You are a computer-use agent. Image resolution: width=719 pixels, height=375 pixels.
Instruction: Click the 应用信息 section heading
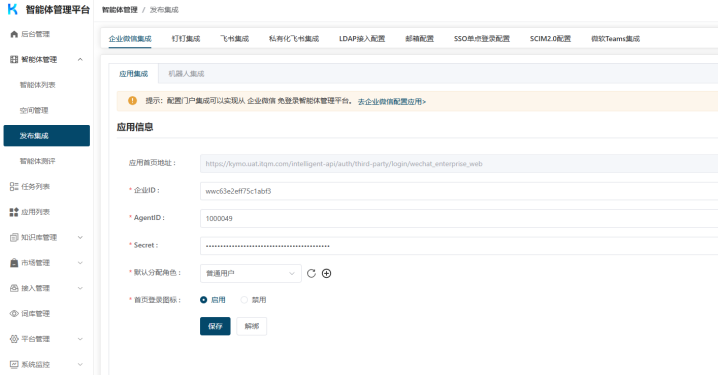[135, 127]
